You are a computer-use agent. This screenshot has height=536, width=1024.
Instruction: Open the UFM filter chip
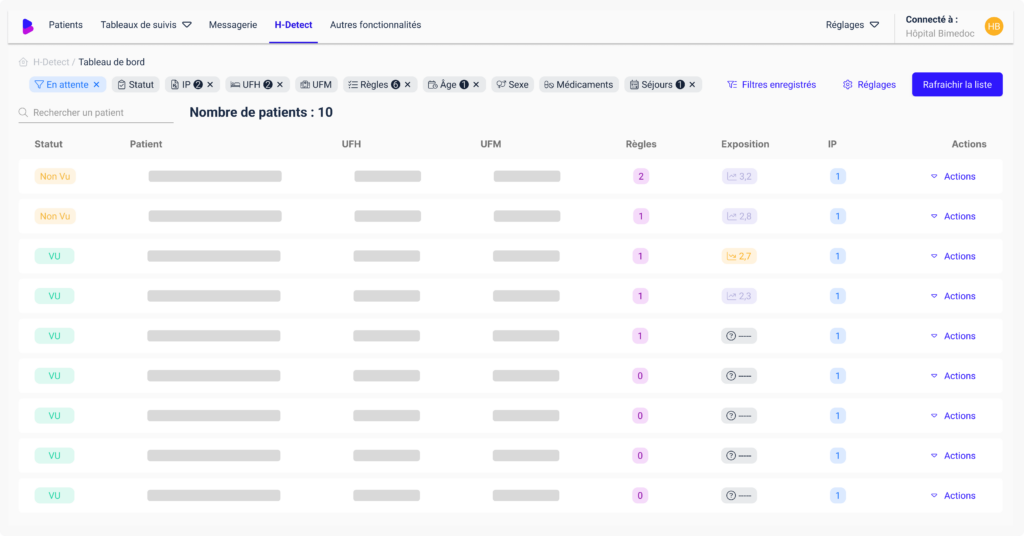point(316,85)
